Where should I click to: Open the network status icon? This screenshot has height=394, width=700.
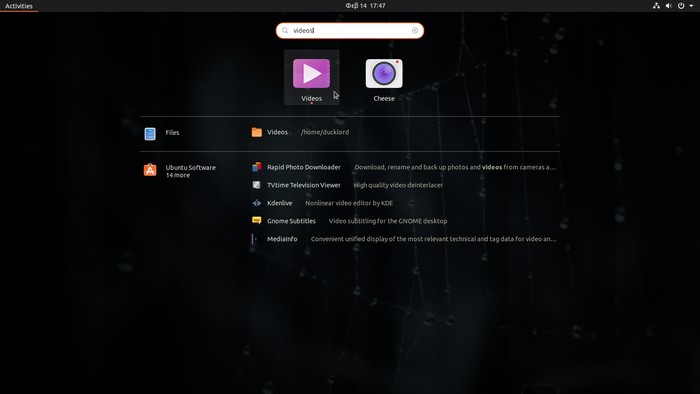[x=656, y=6]
